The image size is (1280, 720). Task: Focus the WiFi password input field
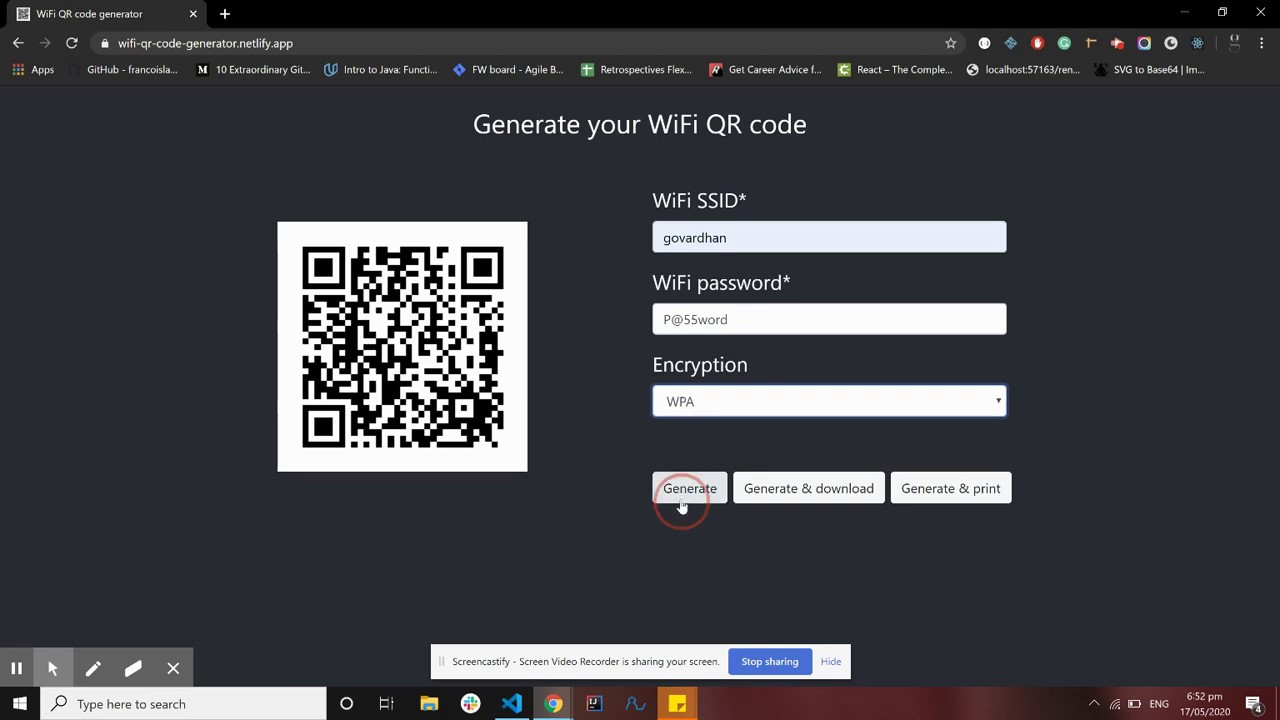click(x=829, y=319)
